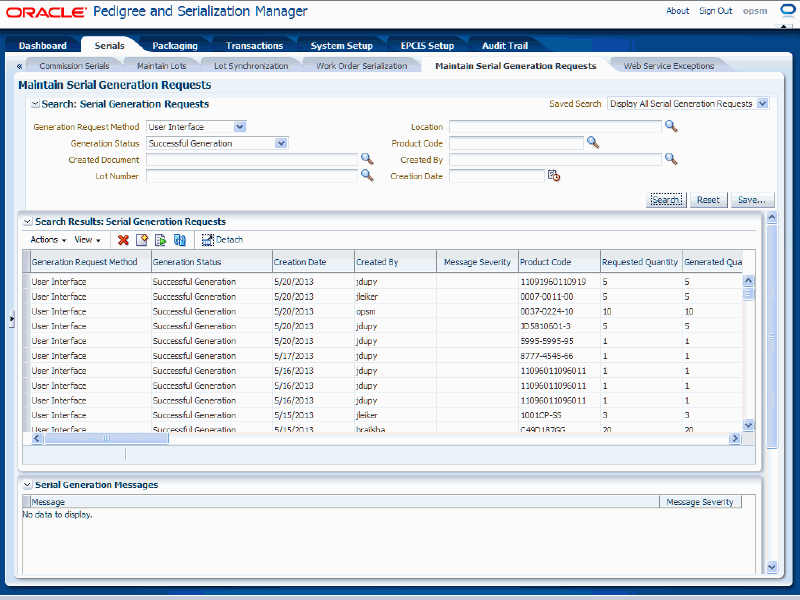Collapse Search: Serial Generation Requests section

coord(35,104)
